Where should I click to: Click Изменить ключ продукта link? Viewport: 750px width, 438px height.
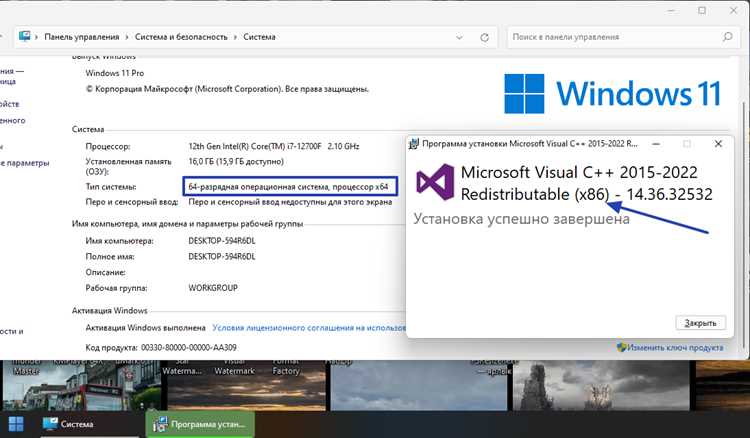pos(675,348)
